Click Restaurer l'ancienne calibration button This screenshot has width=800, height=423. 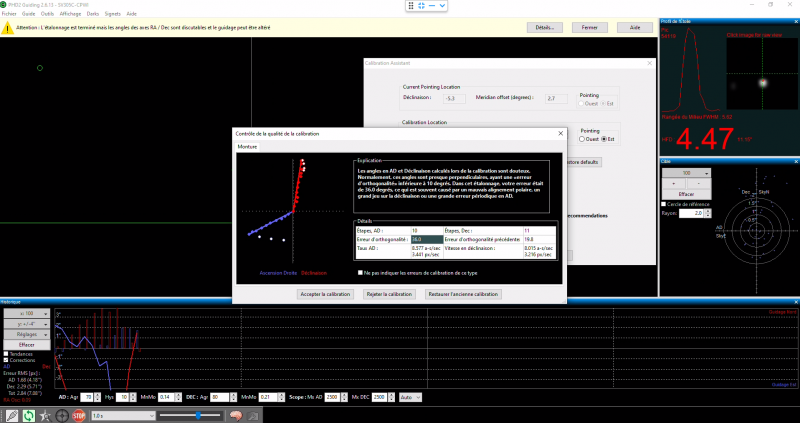coord(463,294)
